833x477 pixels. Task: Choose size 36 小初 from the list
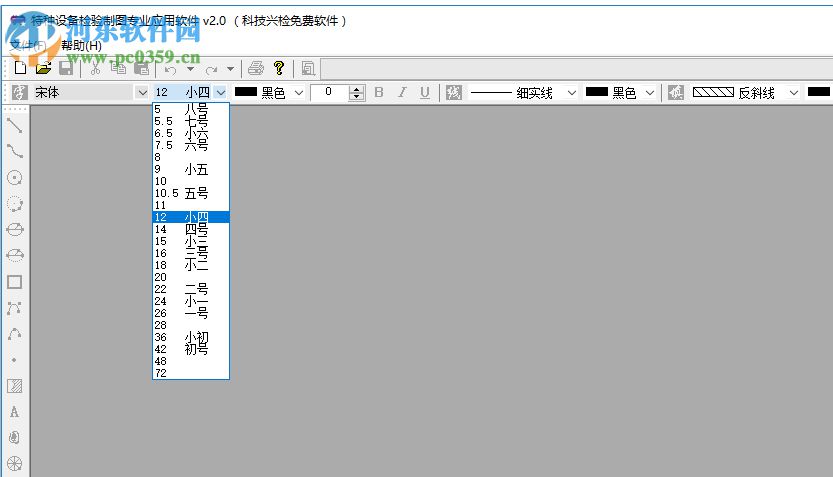pos(191,337)
